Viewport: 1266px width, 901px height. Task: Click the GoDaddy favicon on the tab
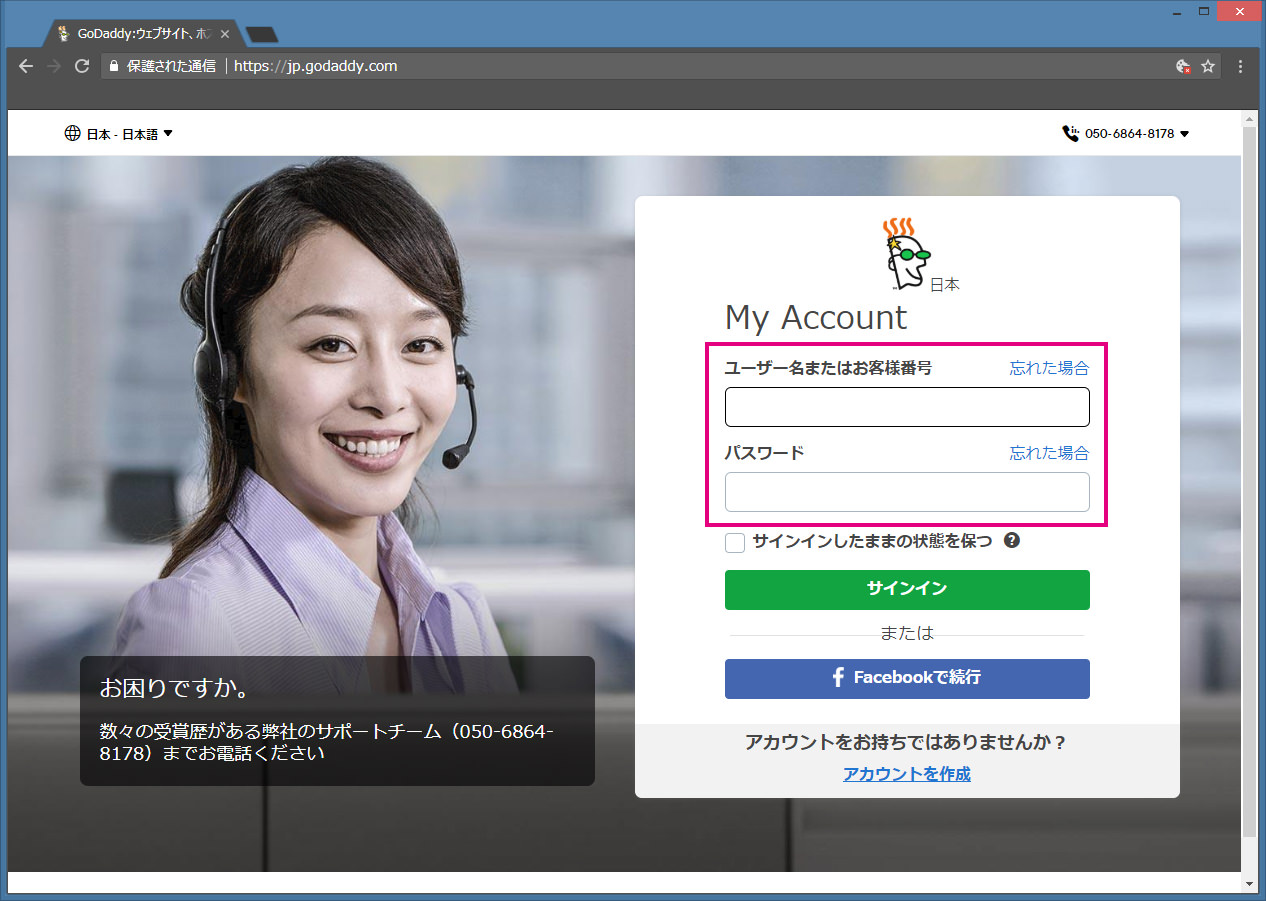[64, 33]
